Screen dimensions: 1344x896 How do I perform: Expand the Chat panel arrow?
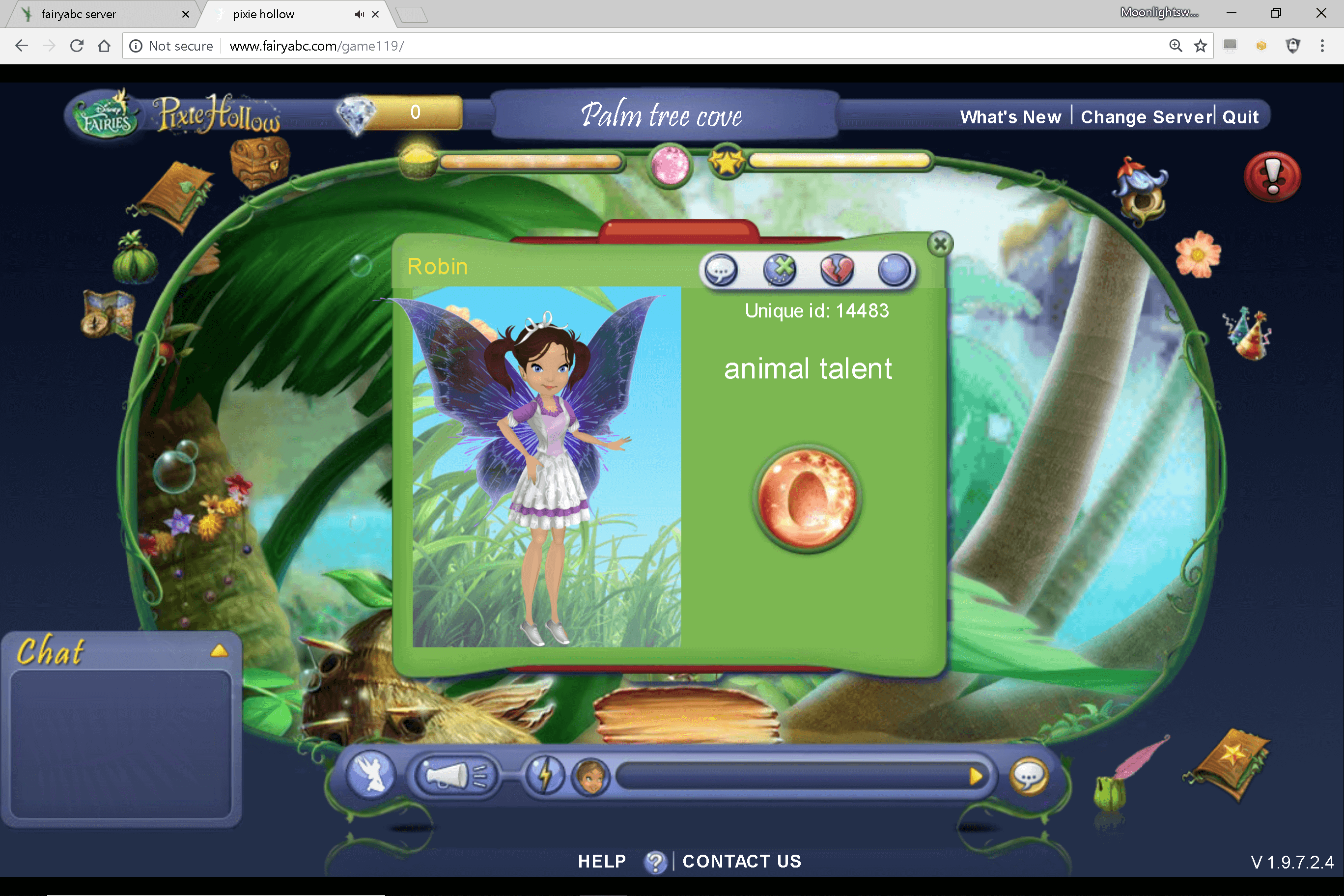[x=219, y=651]
